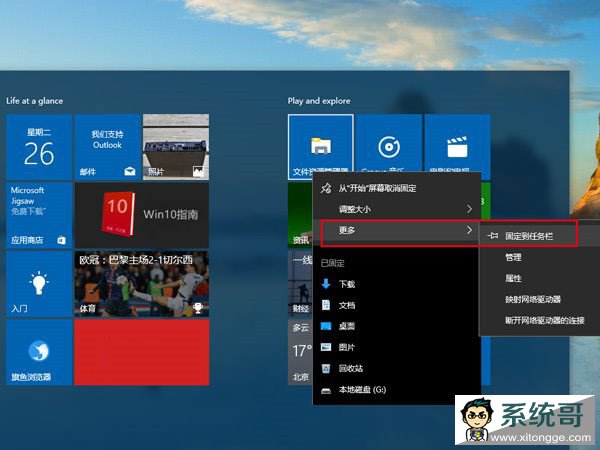Open the 更多 submenu entry
The height and width of the screenshot is (450, 600).
click(x=397, y=230)
